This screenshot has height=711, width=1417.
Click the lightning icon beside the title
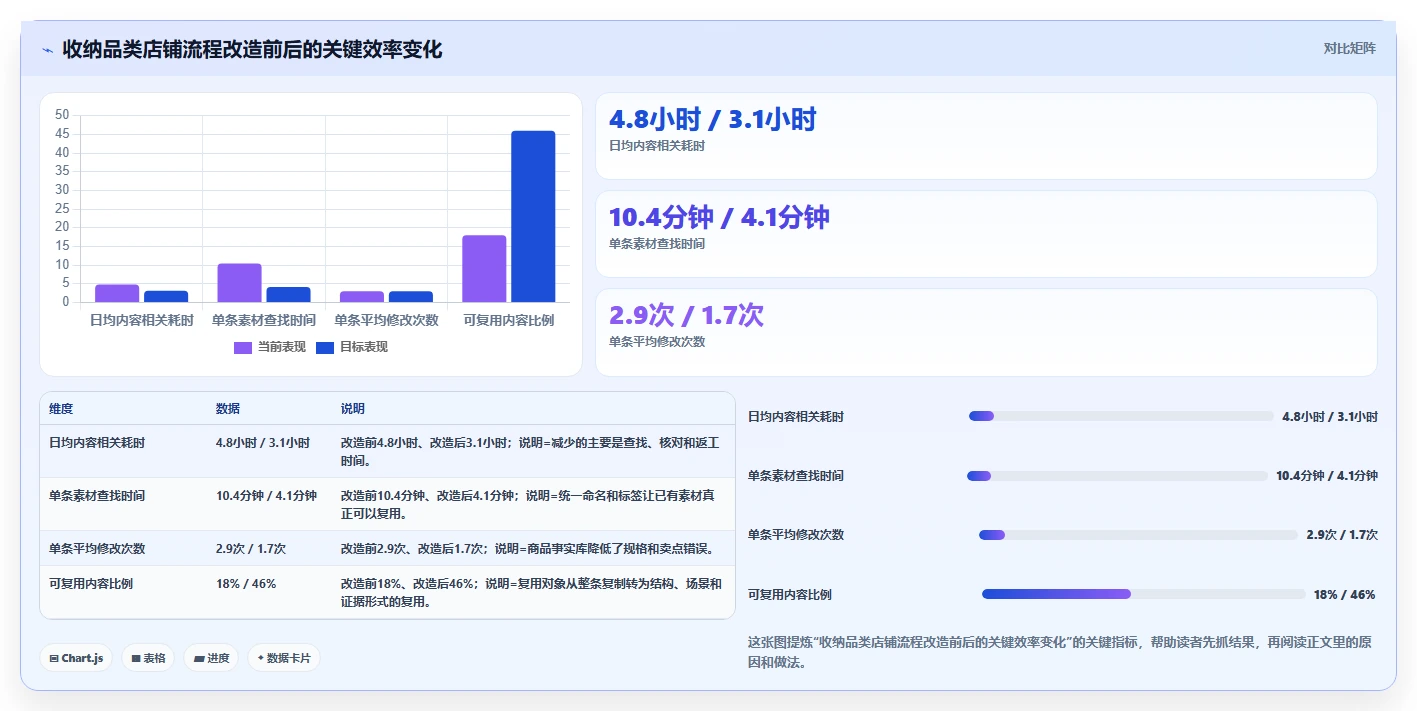(x=47, y=50)
